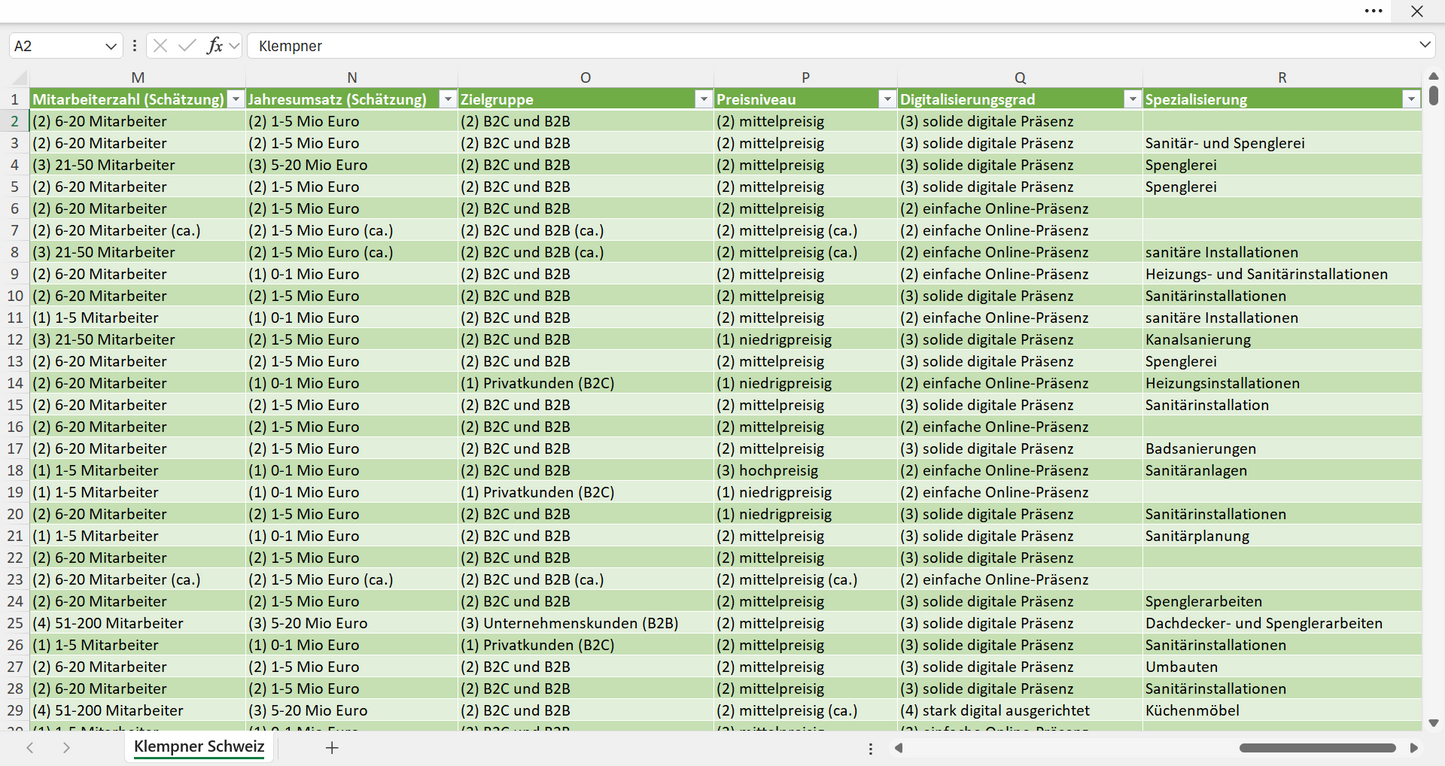Go to previous sheet using the left arrow
Image resolution: width=1445 pixels, height=766 pixels.
tap(30, 747)
